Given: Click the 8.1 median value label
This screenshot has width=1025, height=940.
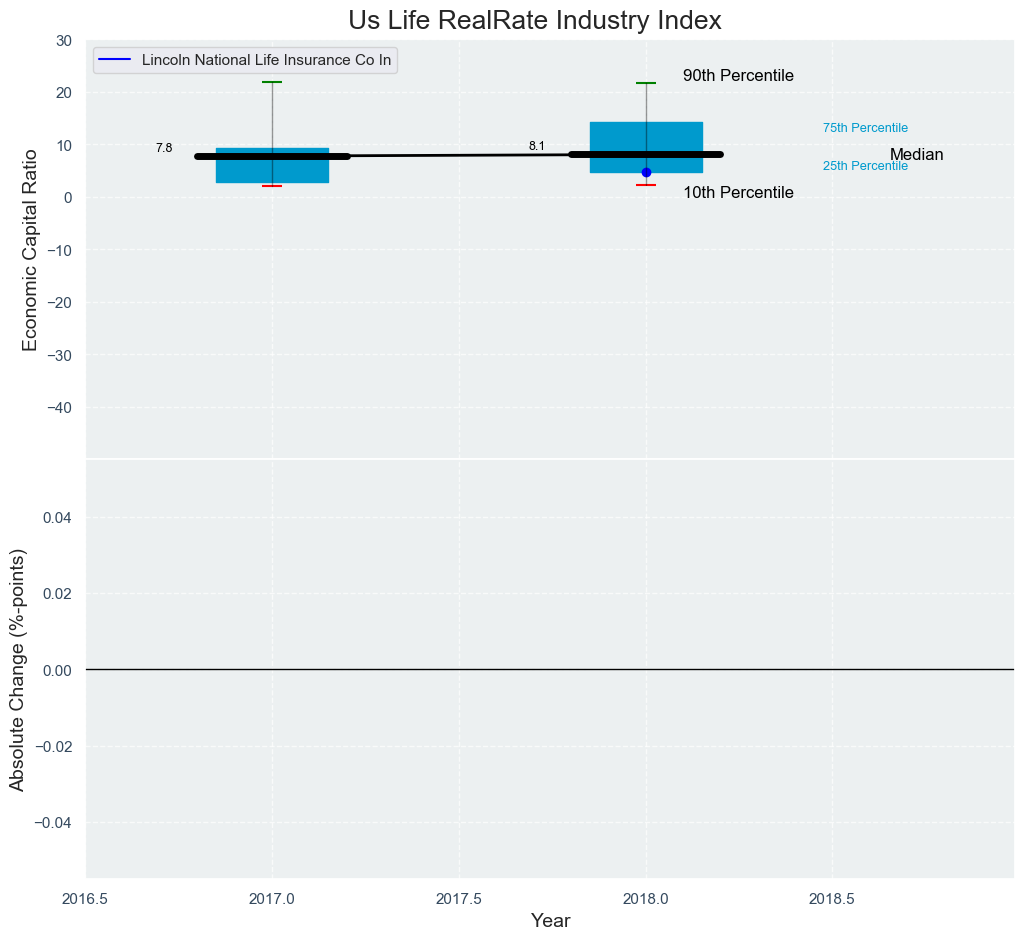Looking at the screenshot, I should point(537,146).
